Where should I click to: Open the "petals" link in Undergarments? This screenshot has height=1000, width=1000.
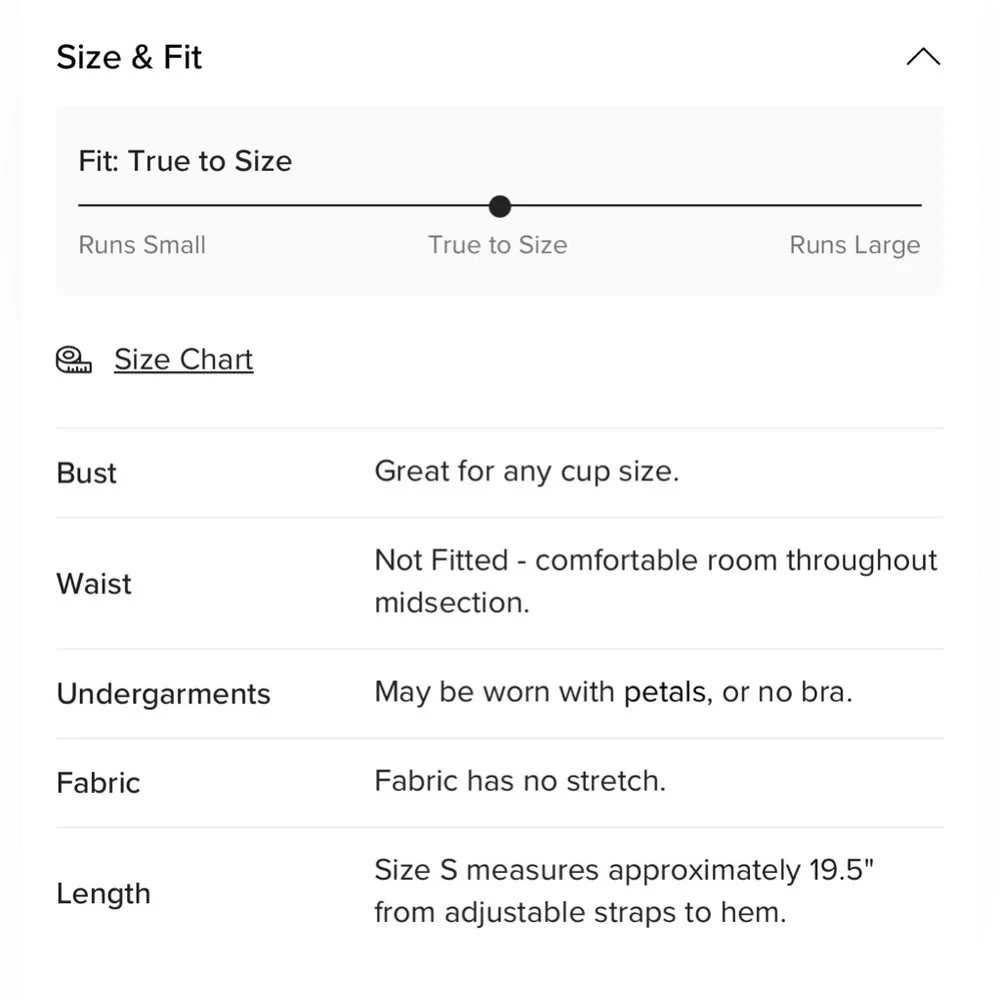coord(664,693)
